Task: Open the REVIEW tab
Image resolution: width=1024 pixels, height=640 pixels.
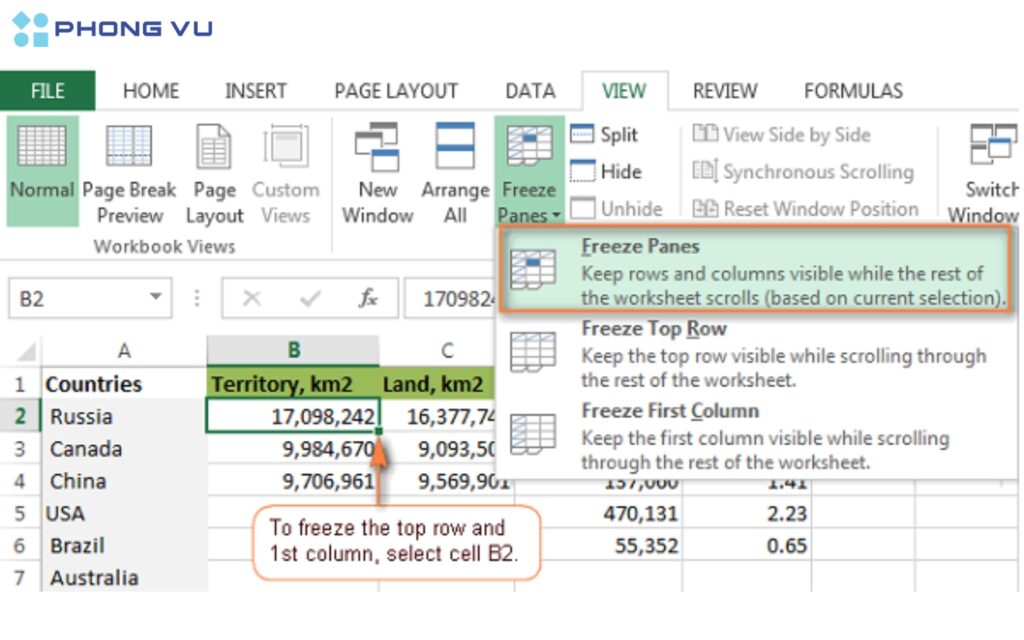Action: (725, 91)
